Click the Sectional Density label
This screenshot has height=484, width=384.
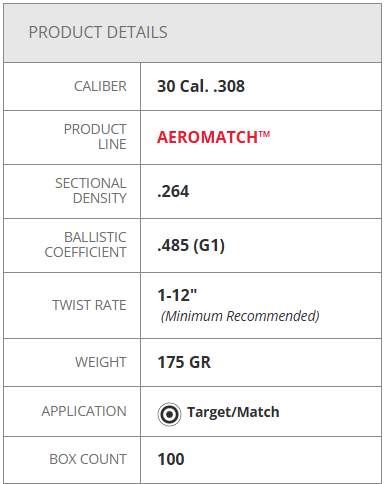pos(91,191)
